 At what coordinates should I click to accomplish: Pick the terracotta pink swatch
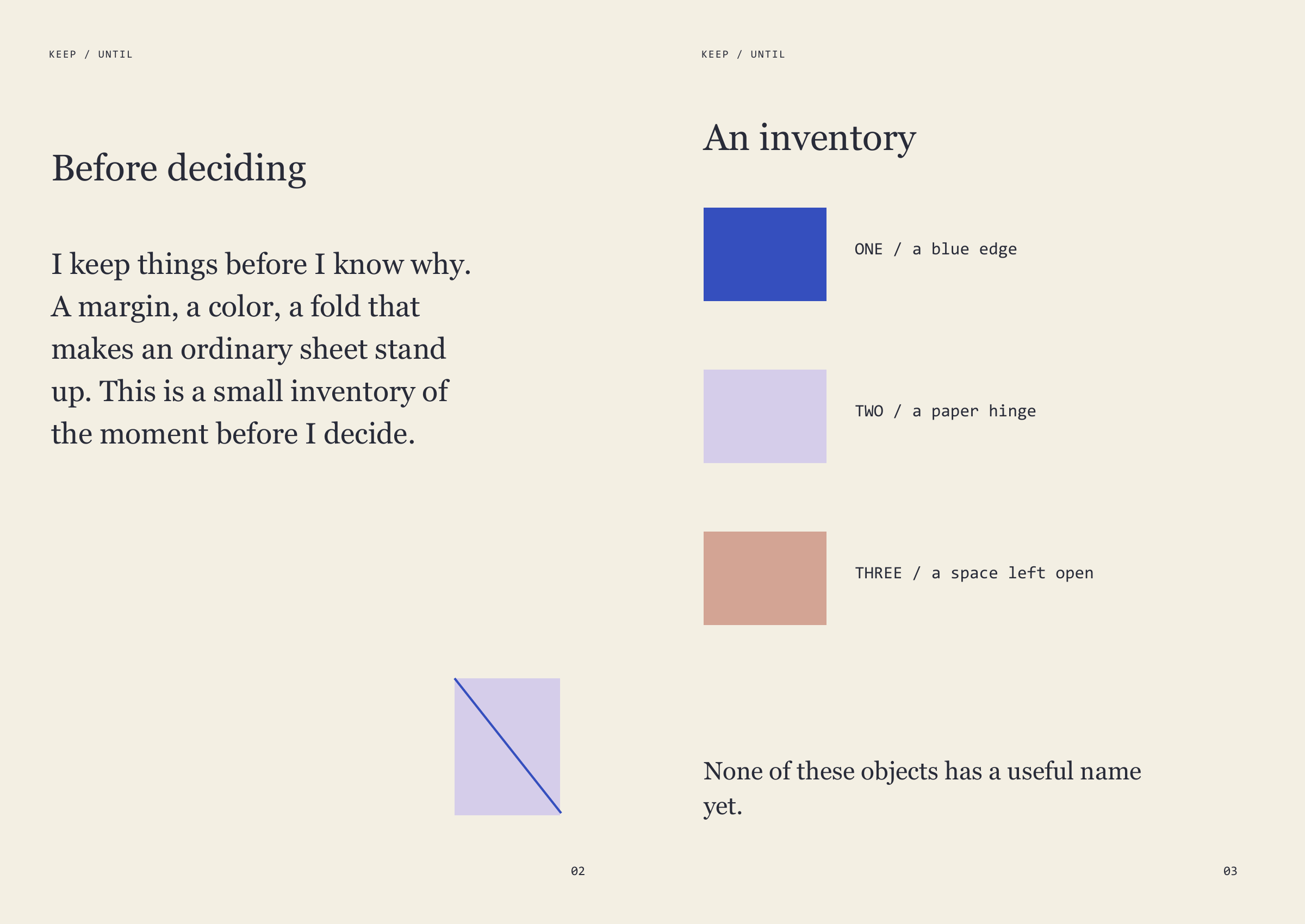[x=765, y=578]
